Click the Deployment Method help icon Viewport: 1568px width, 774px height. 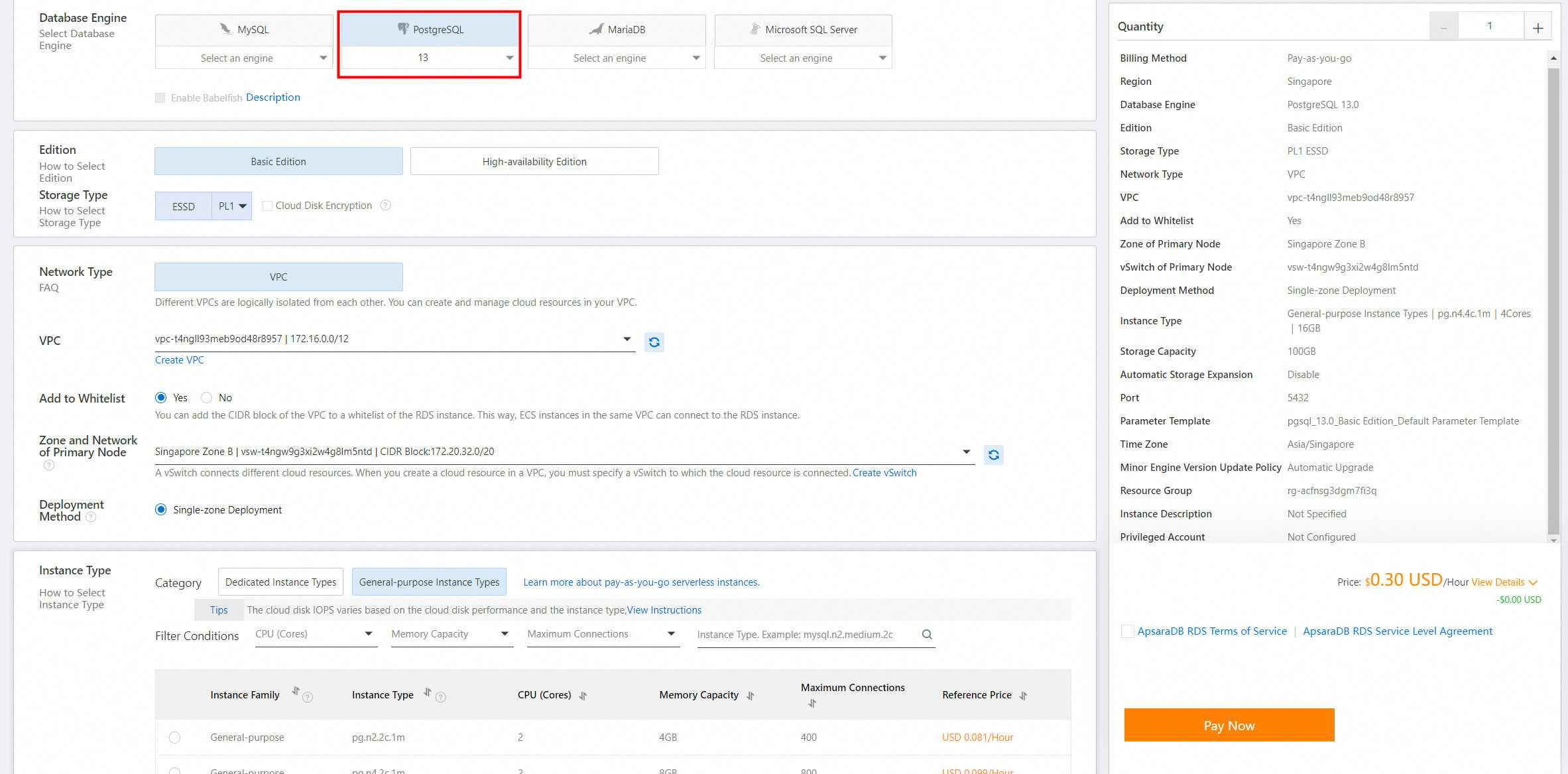(x=91, y=517)
